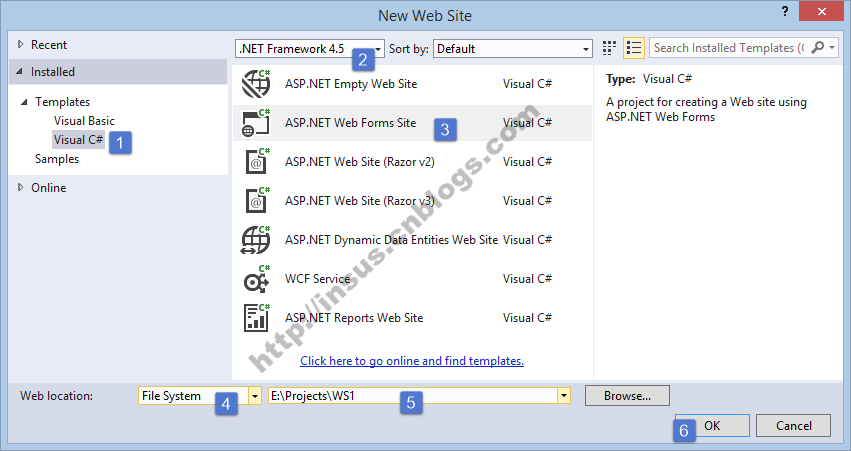This screenshot has height=451, width=851.
Task: Click the Search Installed Templates field
Action: [x=728, y=48]
